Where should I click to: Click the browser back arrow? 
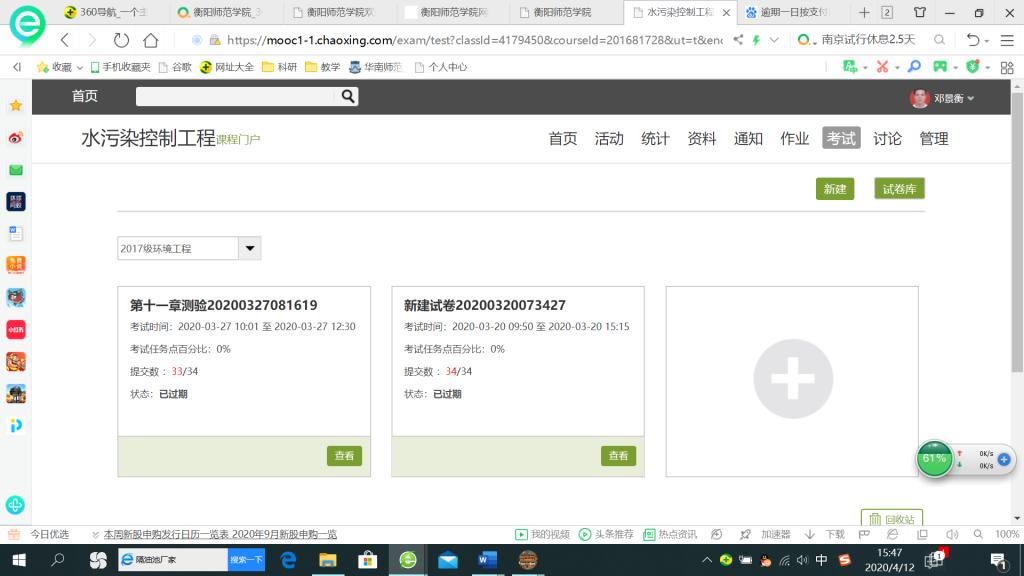point(65,40)
